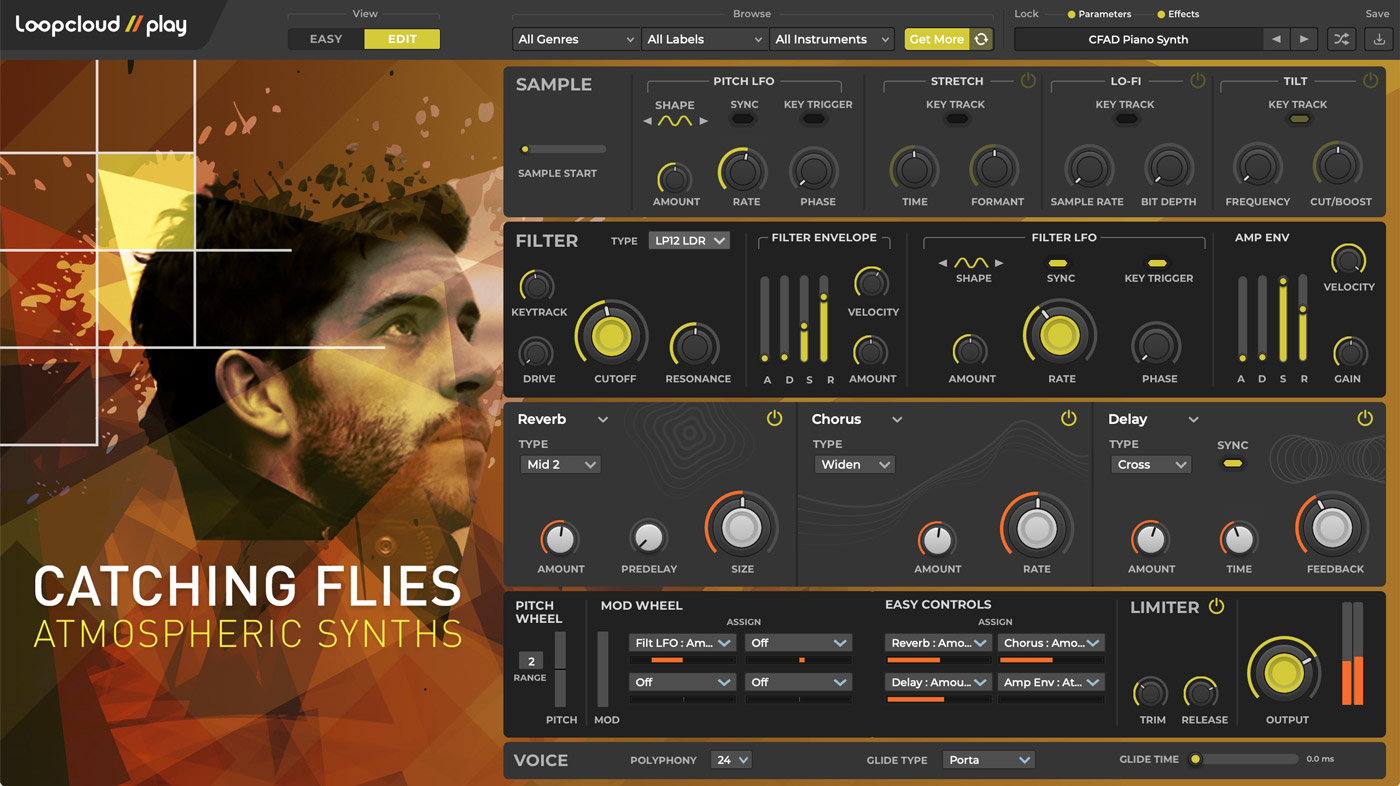Toggle Delay Sync switch
1400x786 pixels.
coord(1233,464)
